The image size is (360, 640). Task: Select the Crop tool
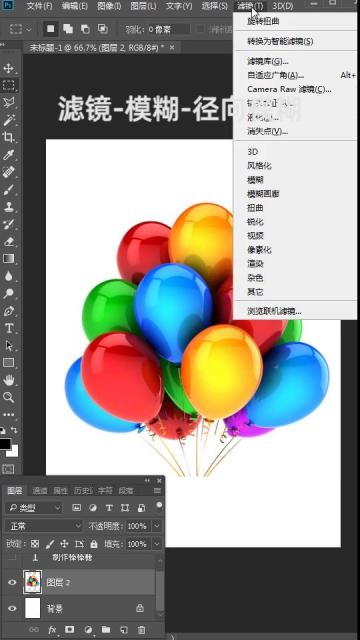point(9,137)
